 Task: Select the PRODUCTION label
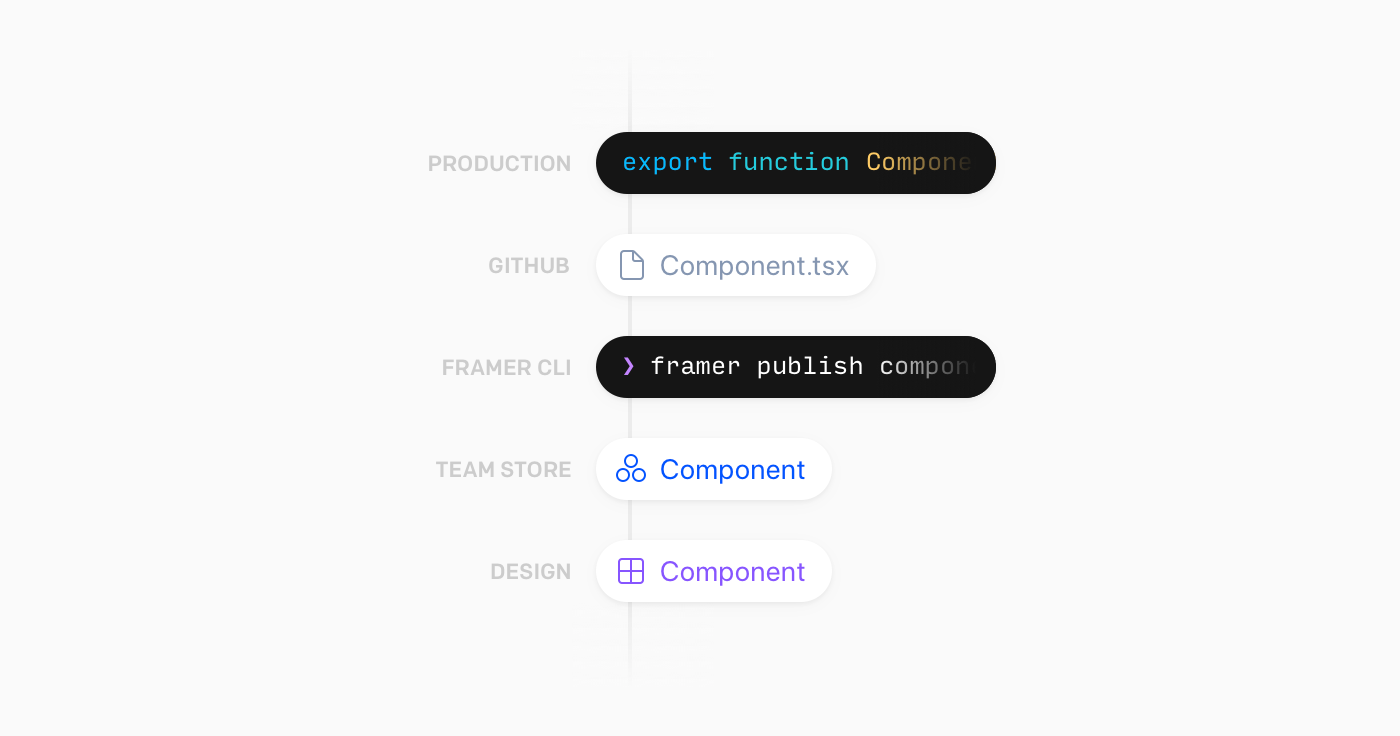click(x=499, y=164)
